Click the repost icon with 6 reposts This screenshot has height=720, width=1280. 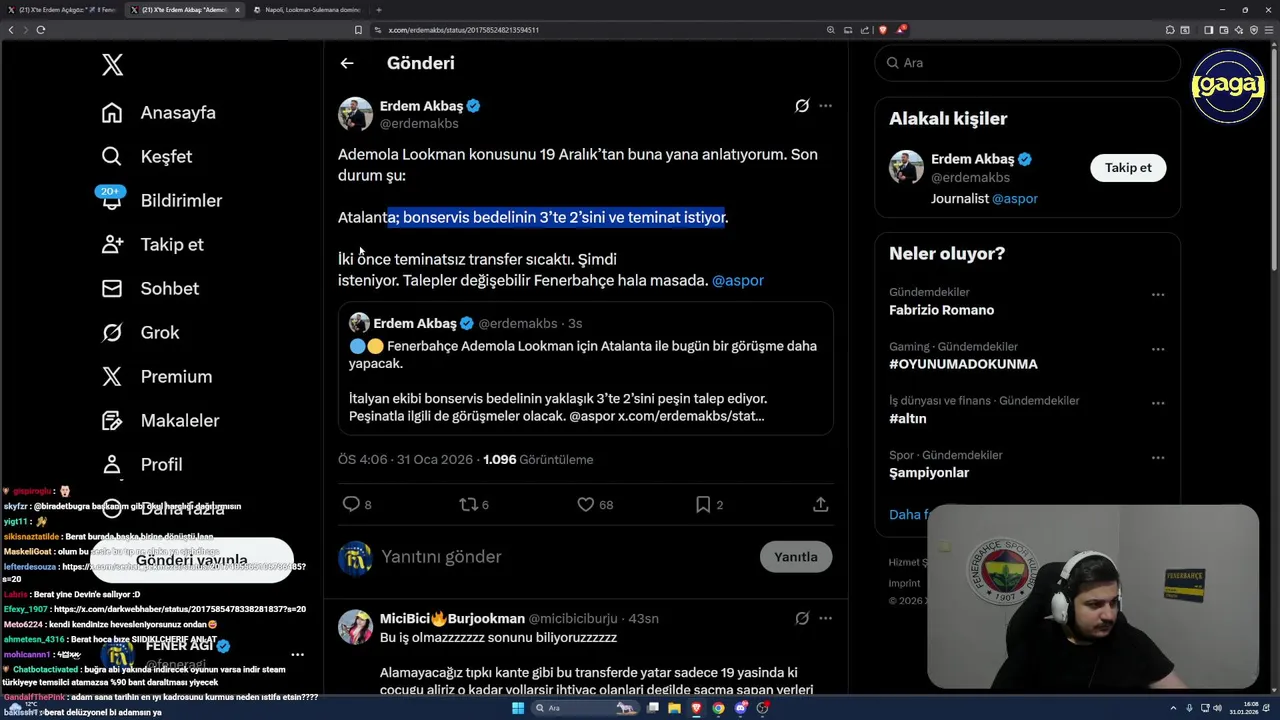[x=468, y=505]
